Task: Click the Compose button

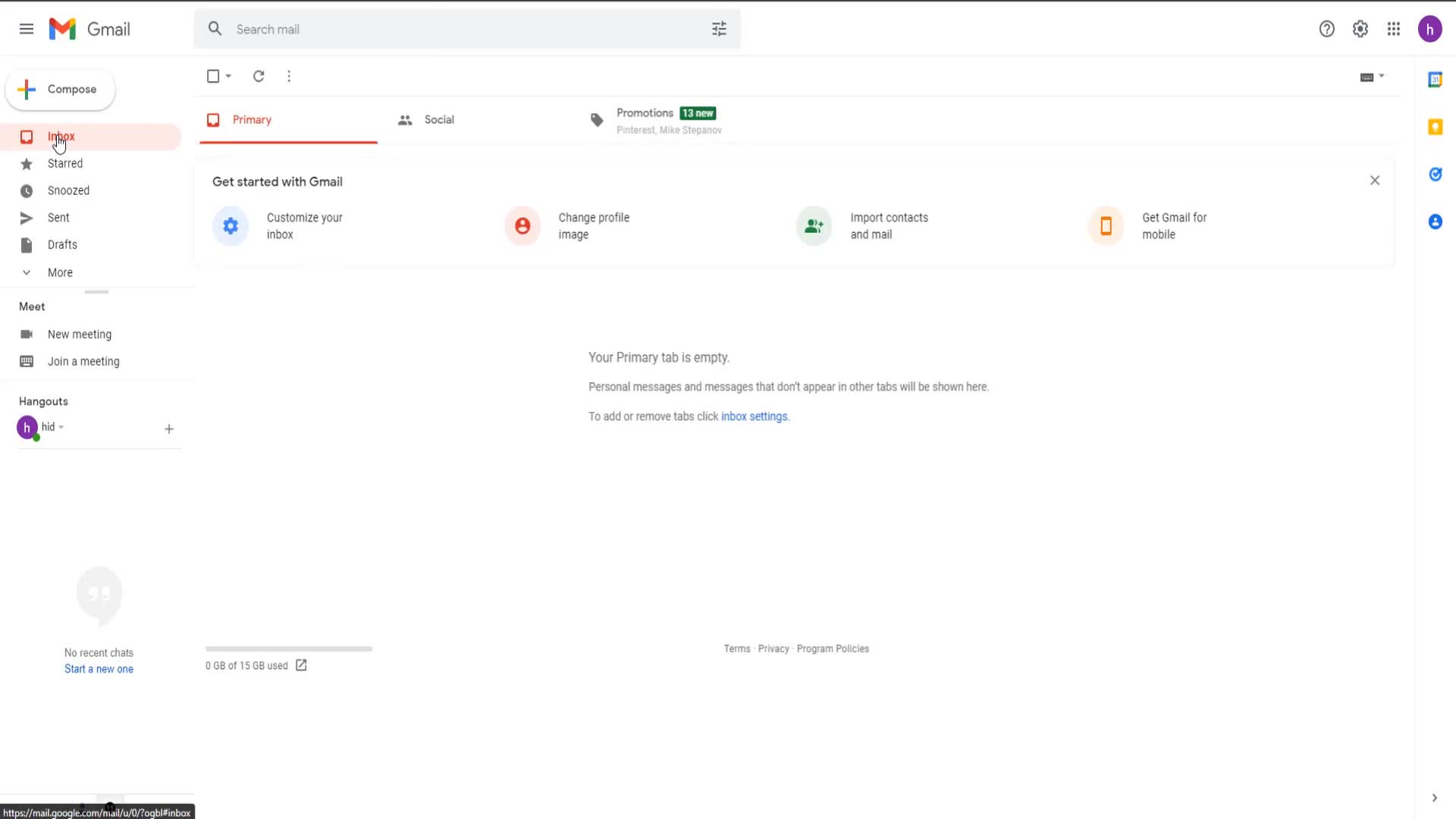Action: tap(61, 89)
